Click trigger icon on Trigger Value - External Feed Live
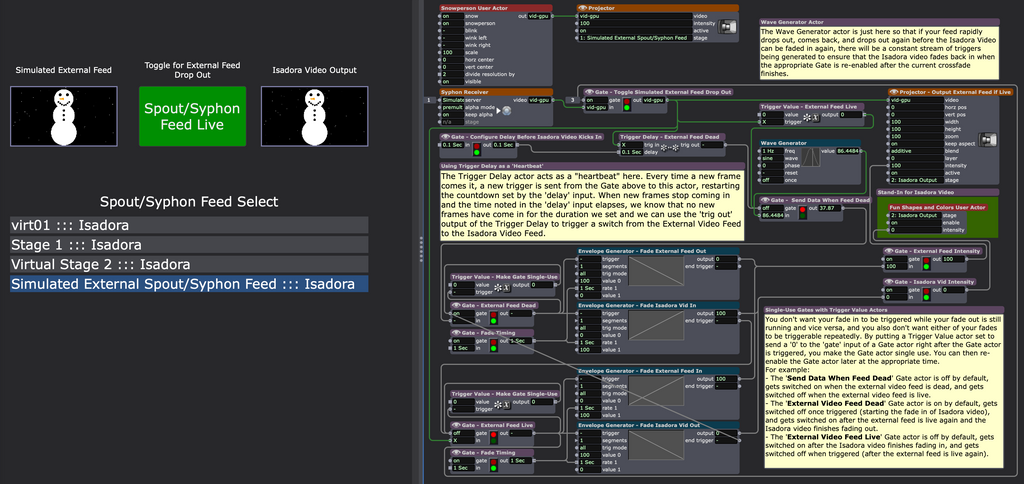The width and height of the screenshot is (1024, 484). coord(810,118)
